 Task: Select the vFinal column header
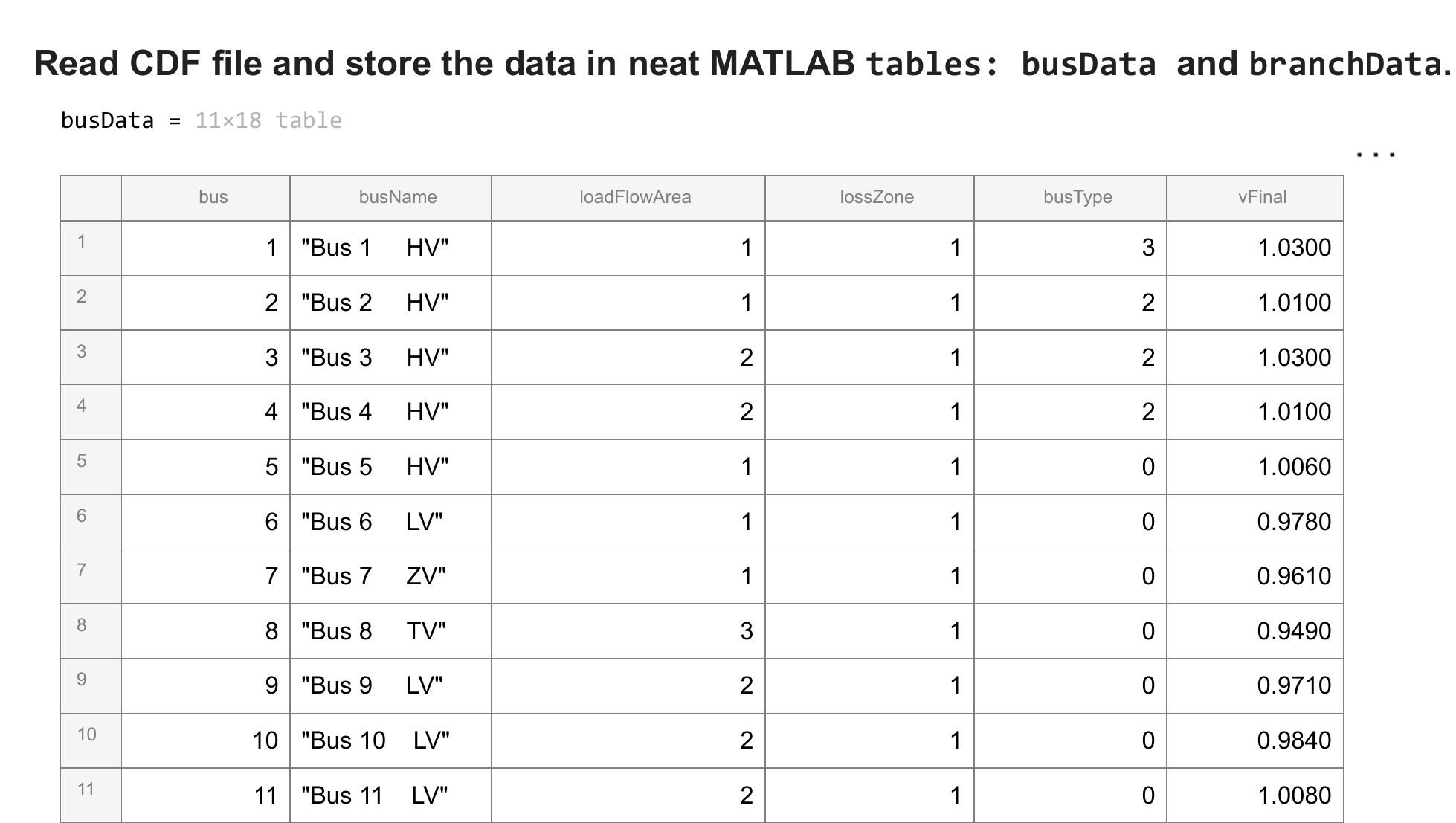(x=1255, y=198)
